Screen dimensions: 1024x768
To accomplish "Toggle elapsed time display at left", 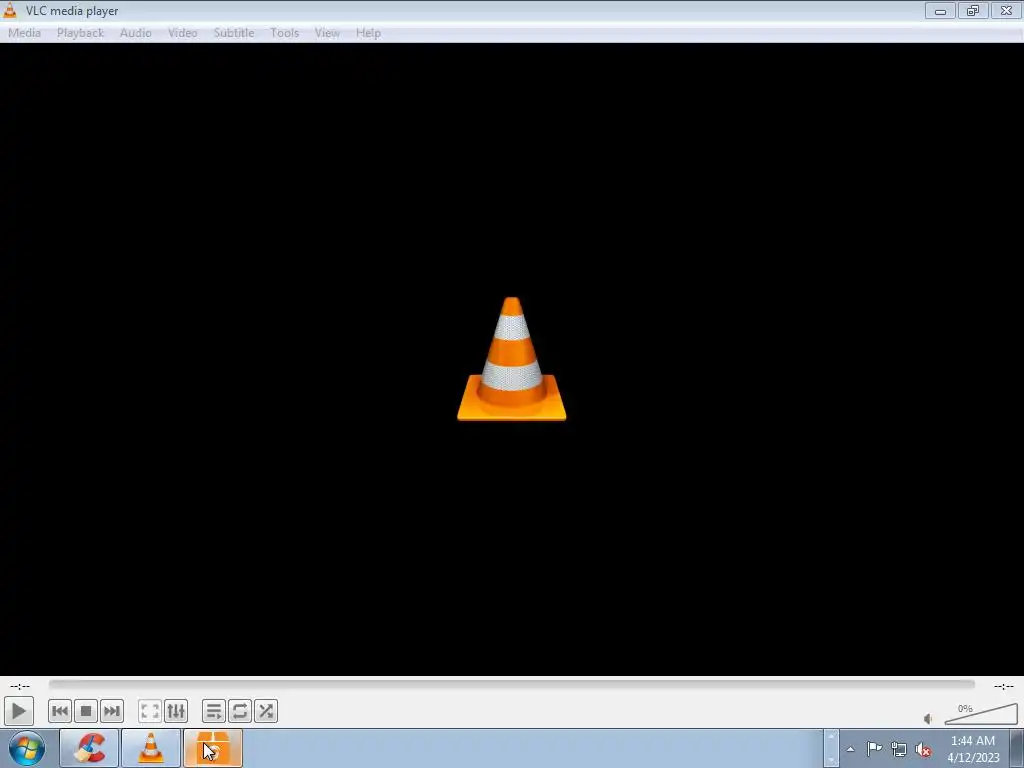I will 20,686.
